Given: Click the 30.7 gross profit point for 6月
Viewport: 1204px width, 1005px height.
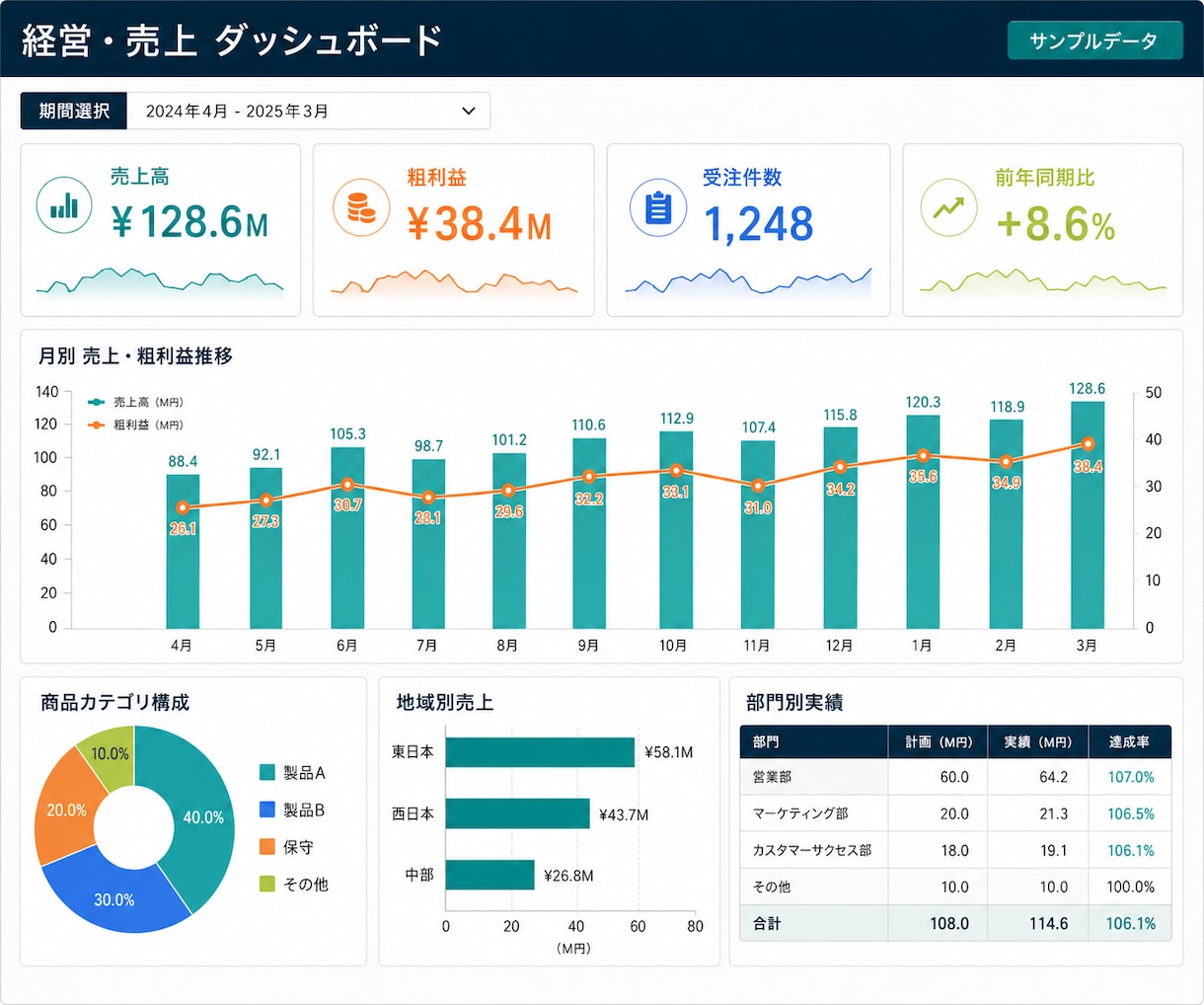Looking at the screenshot, I should pyautogui.click(x=347, y=485).
